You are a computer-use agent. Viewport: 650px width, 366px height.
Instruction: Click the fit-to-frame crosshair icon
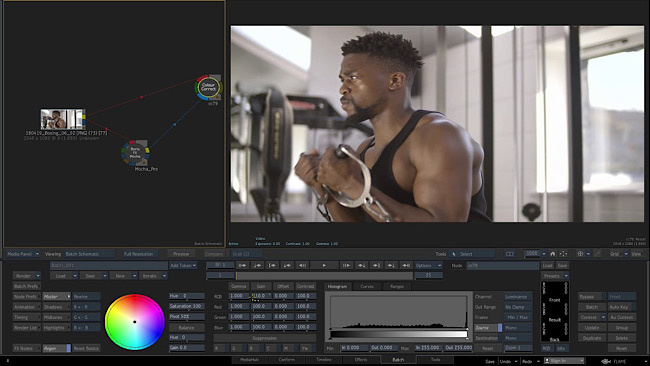point(563,254)
